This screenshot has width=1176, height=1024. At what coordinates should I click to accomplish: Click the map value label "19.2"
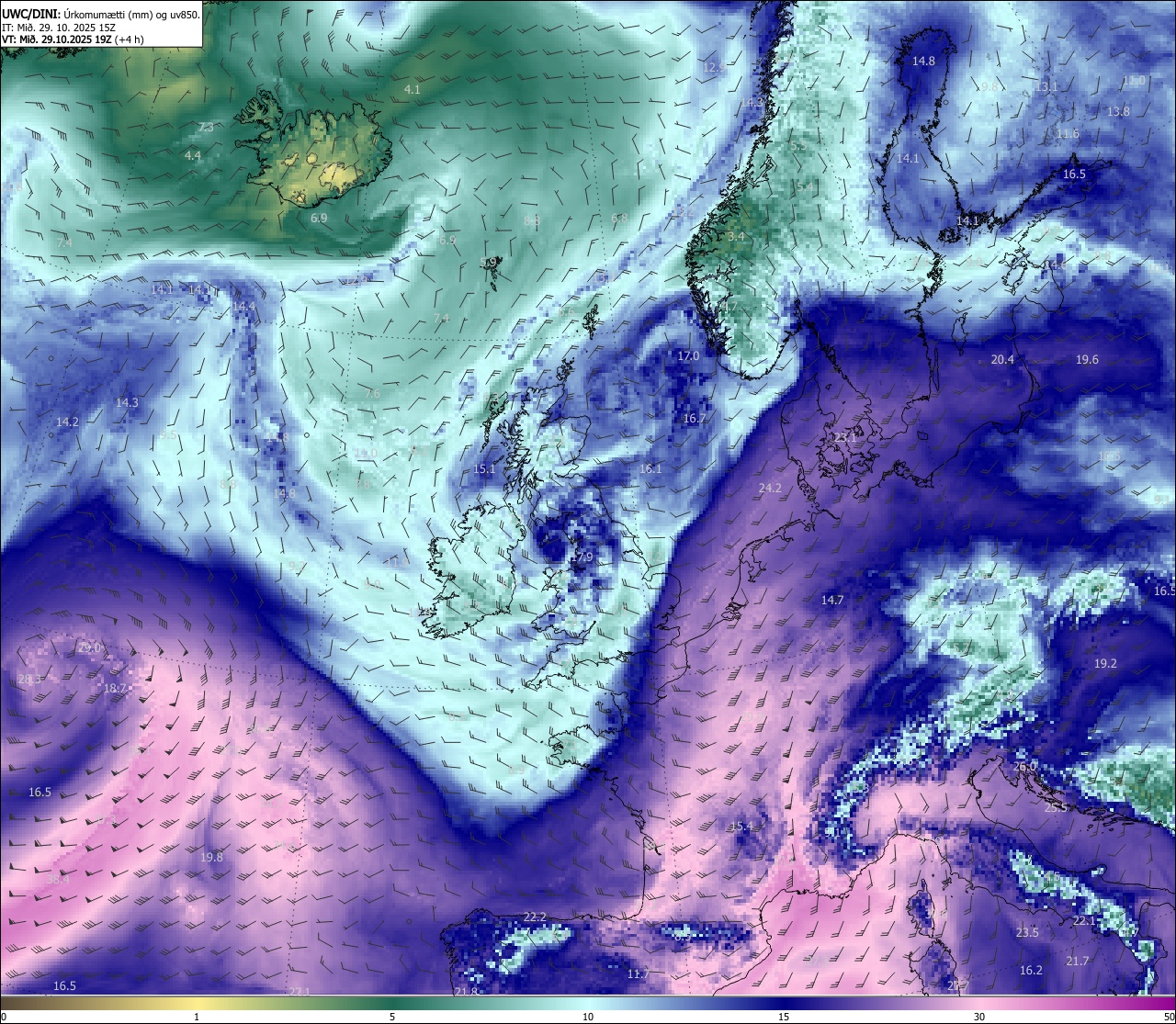click(1105, 663)
